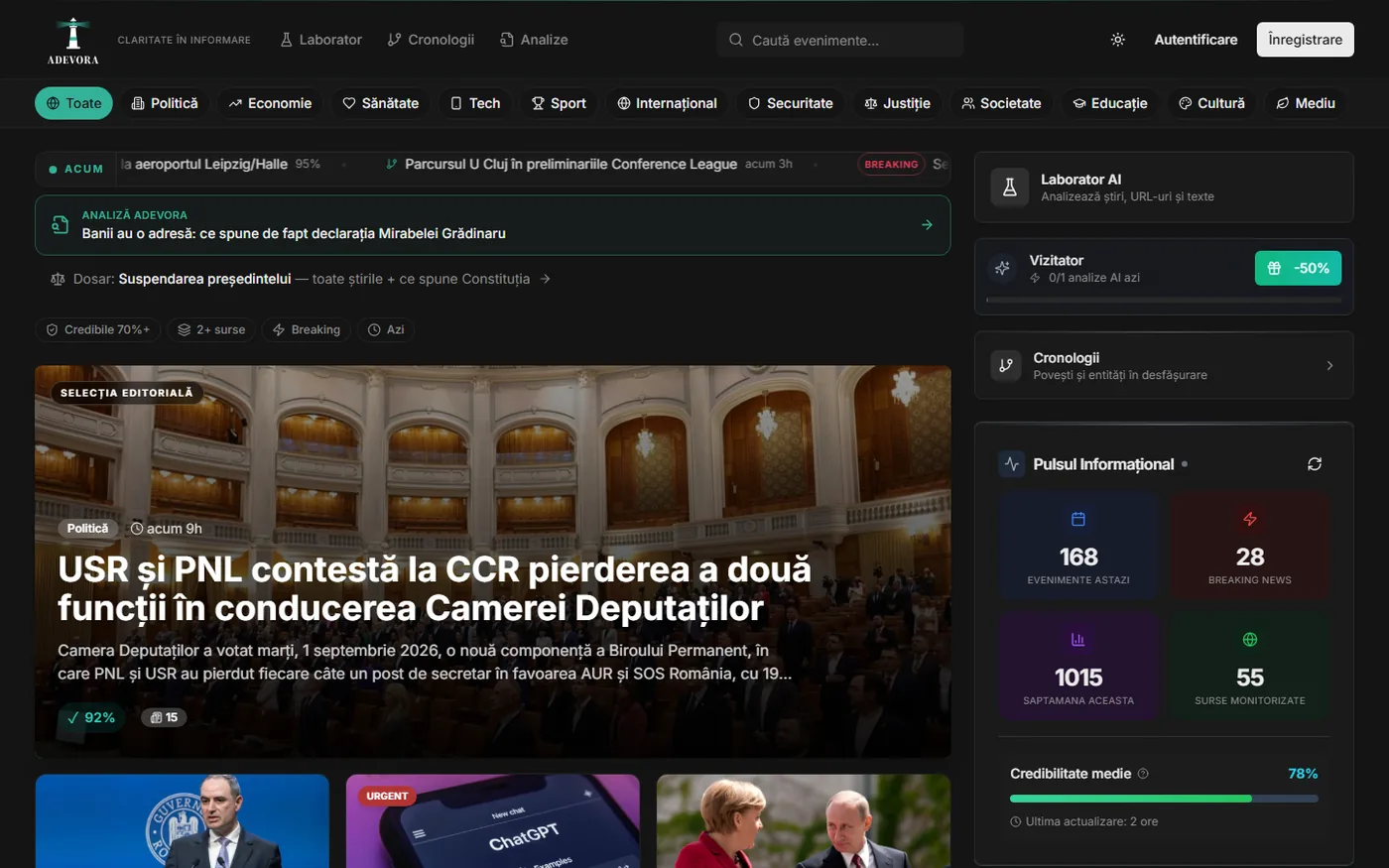The height and width of the screenshot is (868, 1389).
Task: Toggle the Azi filter chip
Action: pyautogui.click(x=386, y=329)
